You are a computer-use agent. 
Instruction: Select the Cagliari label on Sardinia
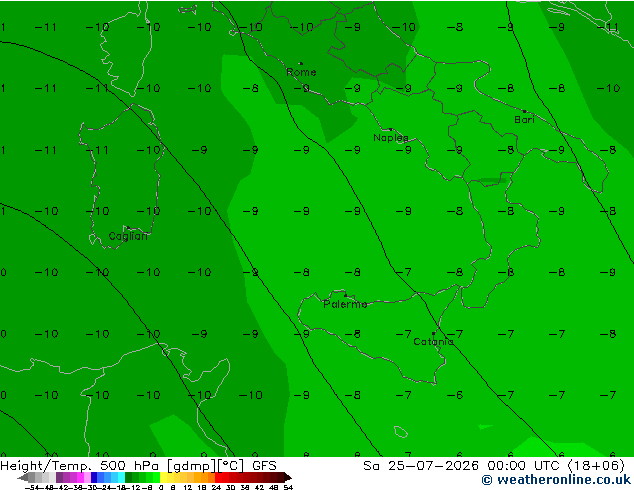pos(128,236)
